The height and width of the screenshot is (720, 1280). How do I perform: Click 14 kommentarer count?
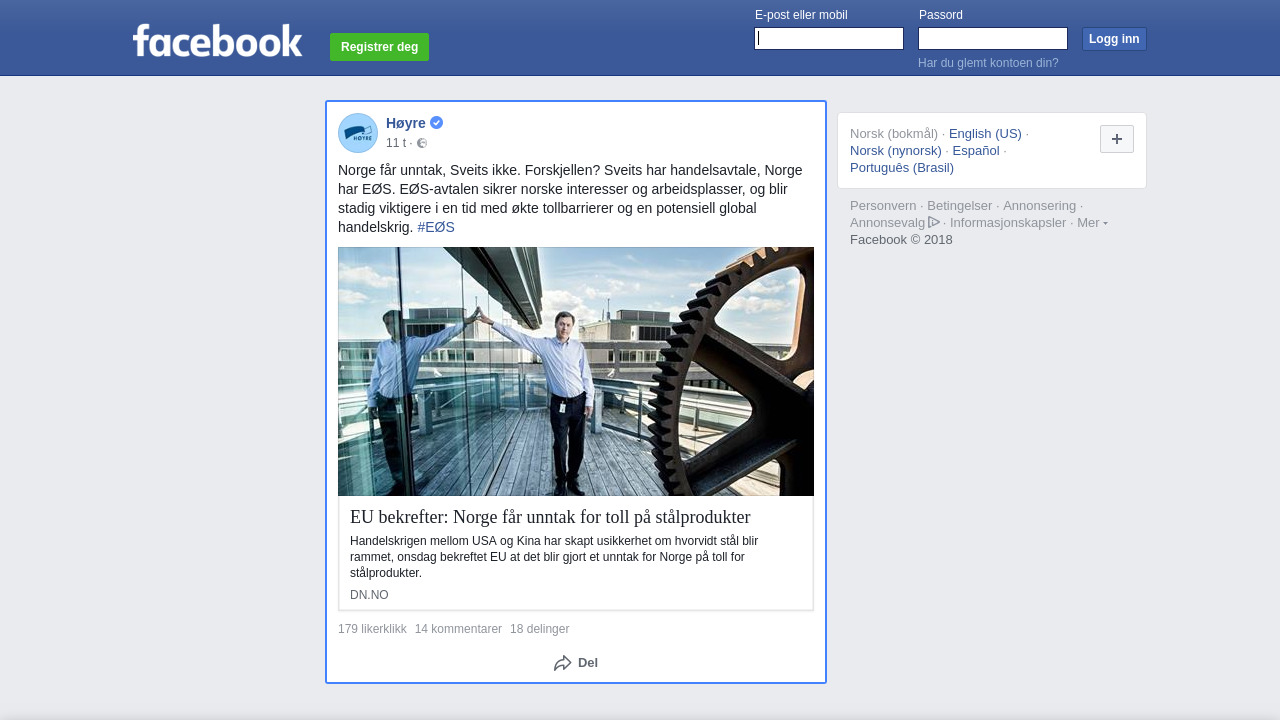[458, 629]
